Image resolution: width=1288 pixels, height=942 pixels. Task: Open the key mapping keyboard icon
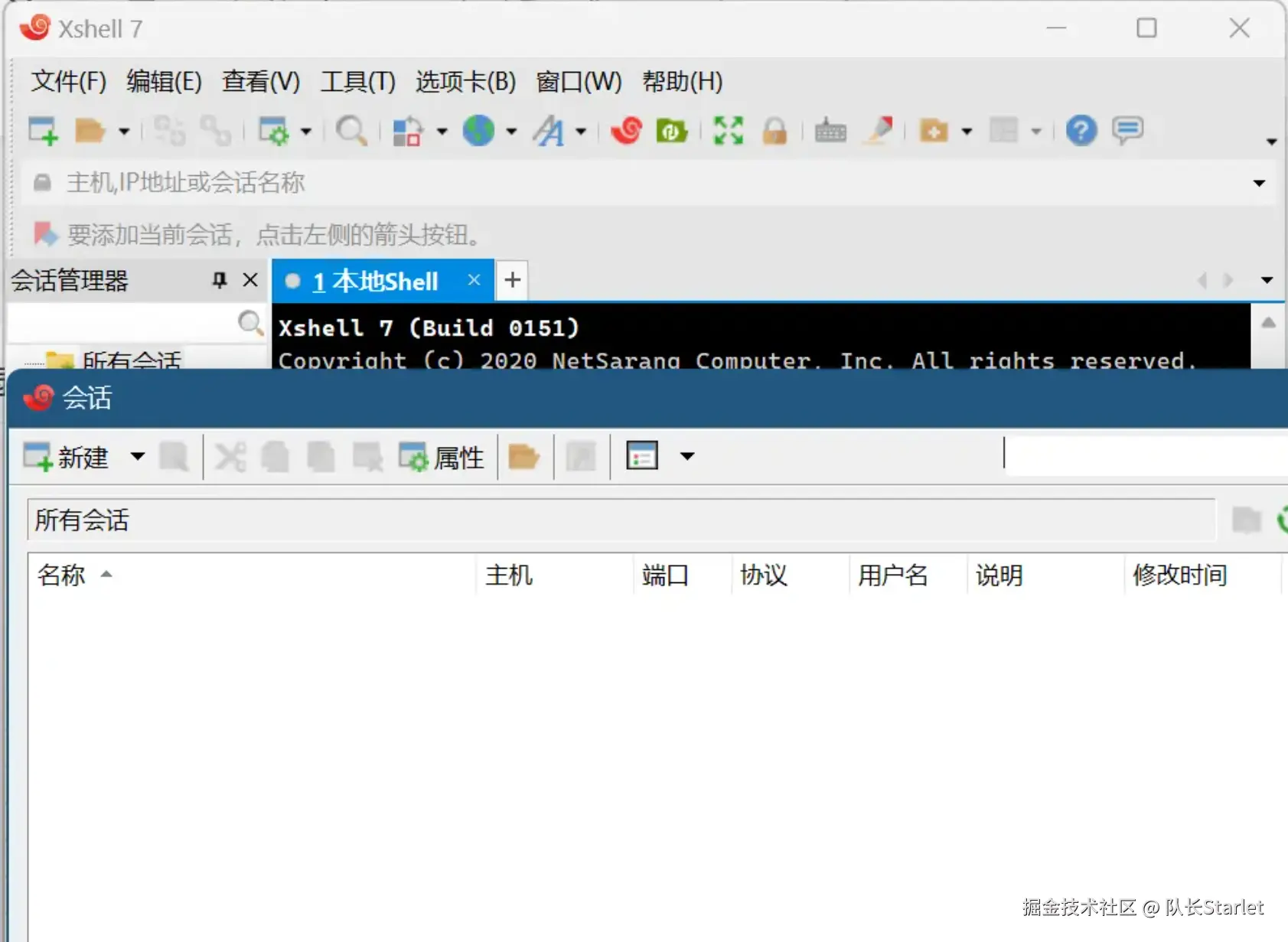coord(830,132)
